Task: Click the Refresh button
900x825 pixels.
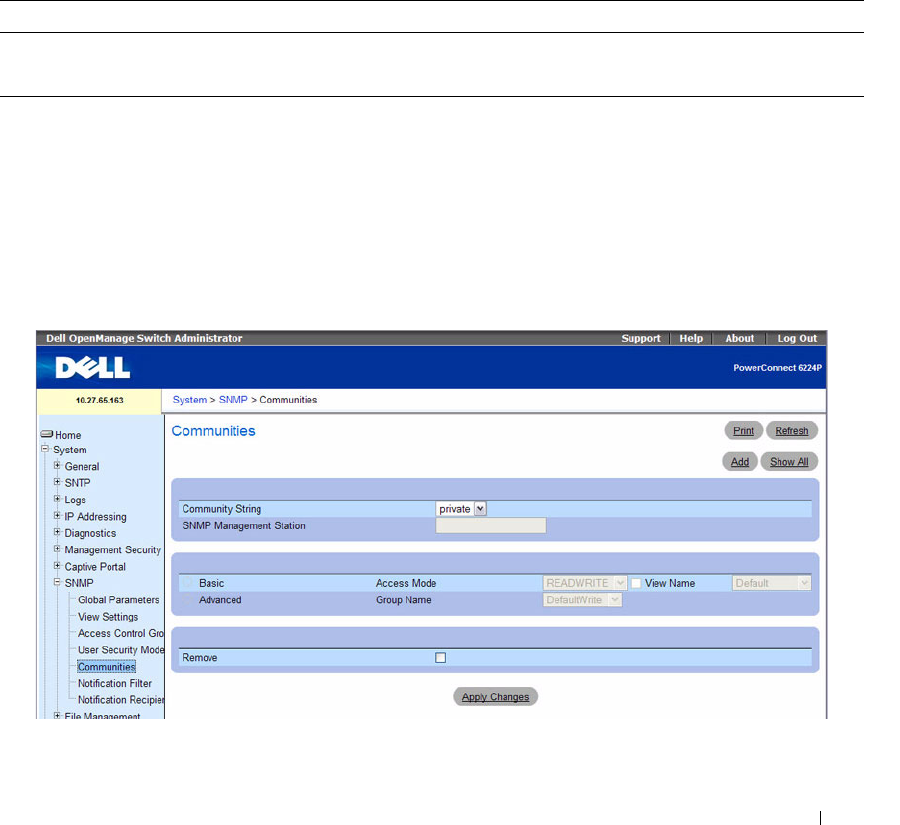Action: click(792, 431)
